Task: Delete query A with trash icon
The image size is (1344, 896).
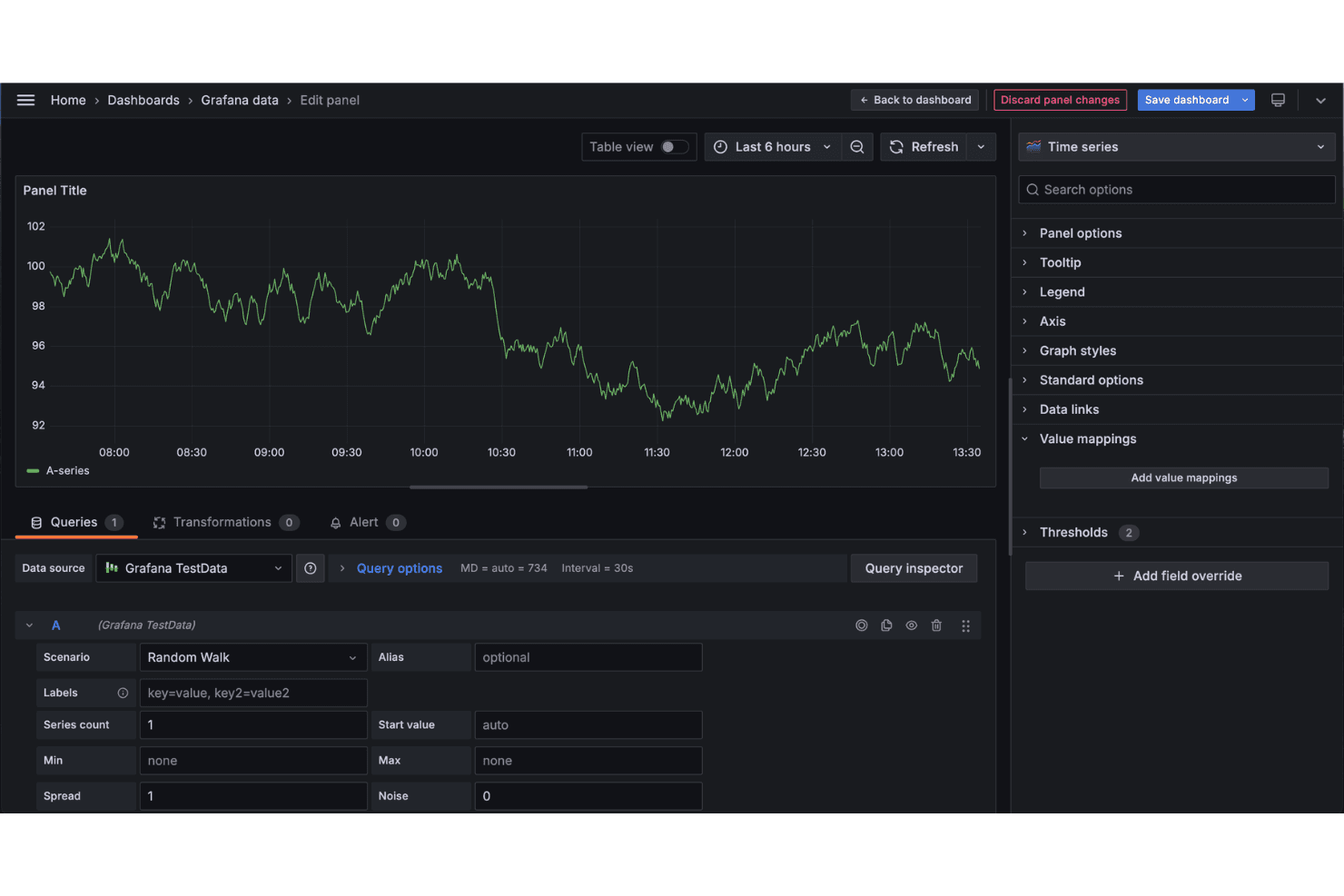Action: click(936, 625)
